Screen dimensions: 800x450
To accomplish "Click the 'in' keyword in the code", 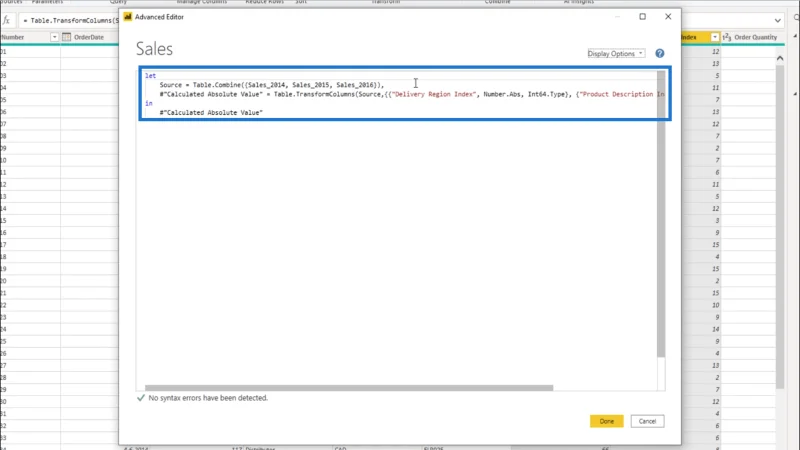I will pyautogui.click(x=148, y=103).
